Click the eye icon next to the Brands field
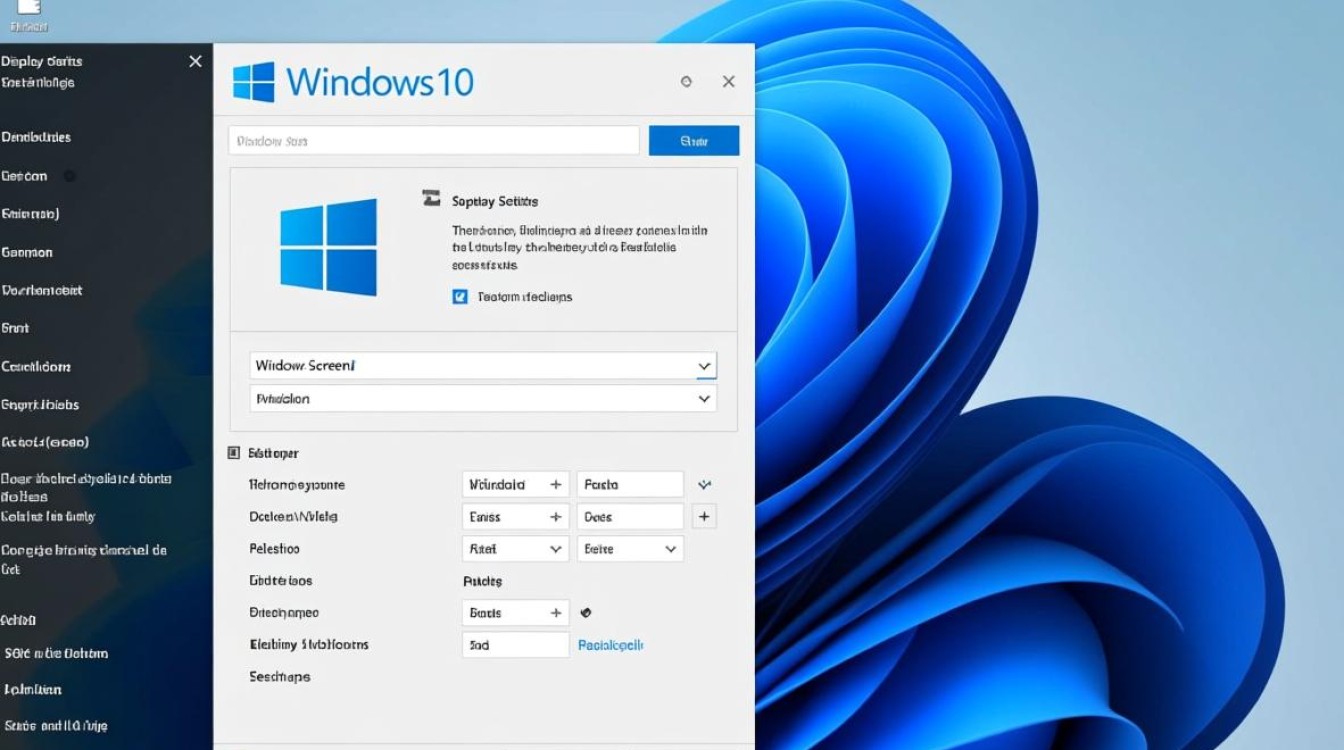Viewport: 1344px width, 750px height. click(x=586, y=612)
